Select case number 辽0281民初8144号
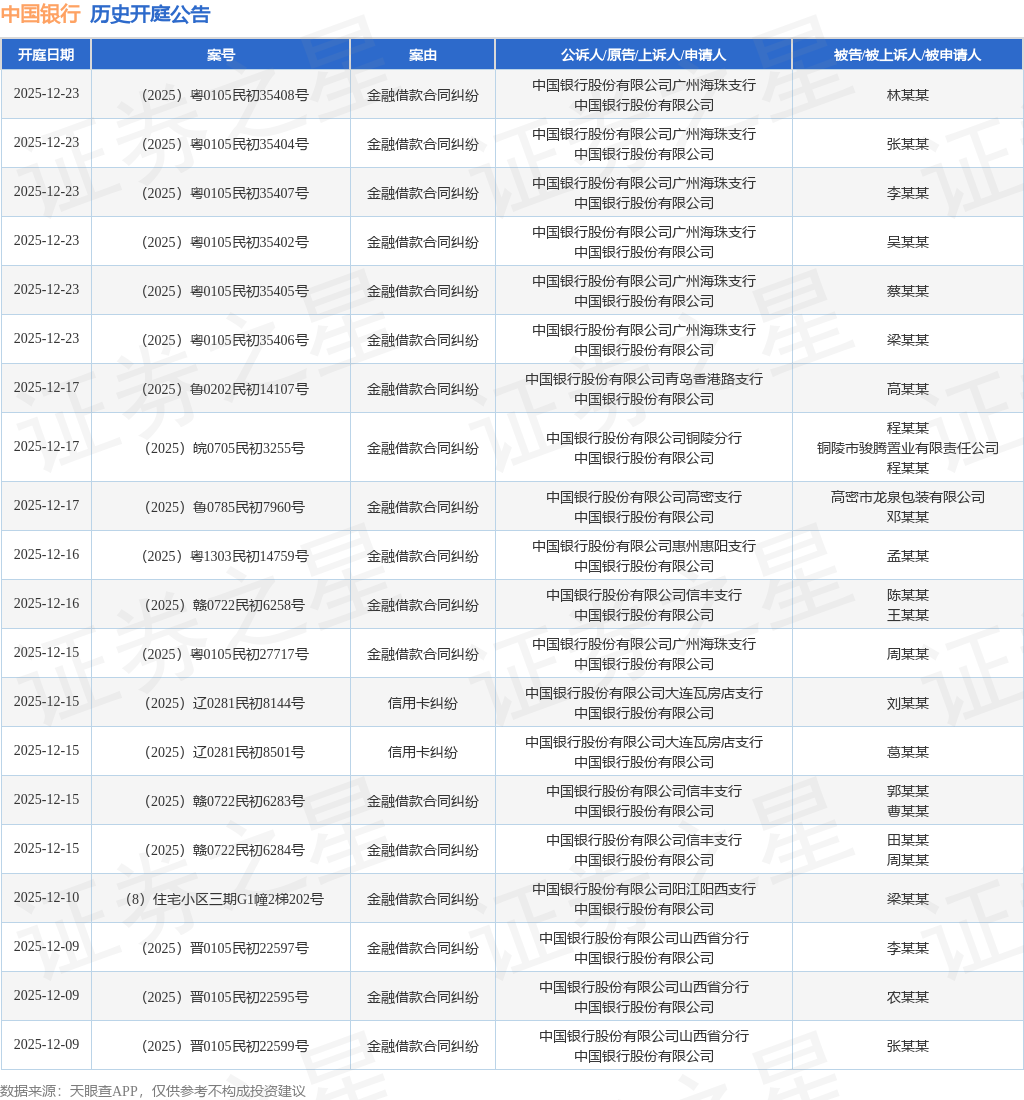This screenshot has height=1100, width=1024. (225, 704)
